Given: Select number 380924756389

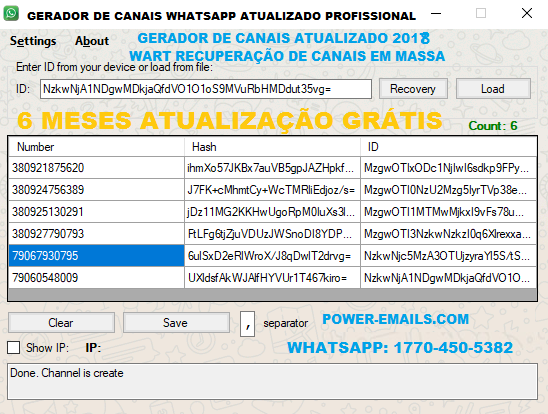Looking at the screenshot, I should [x=96, y=190].
